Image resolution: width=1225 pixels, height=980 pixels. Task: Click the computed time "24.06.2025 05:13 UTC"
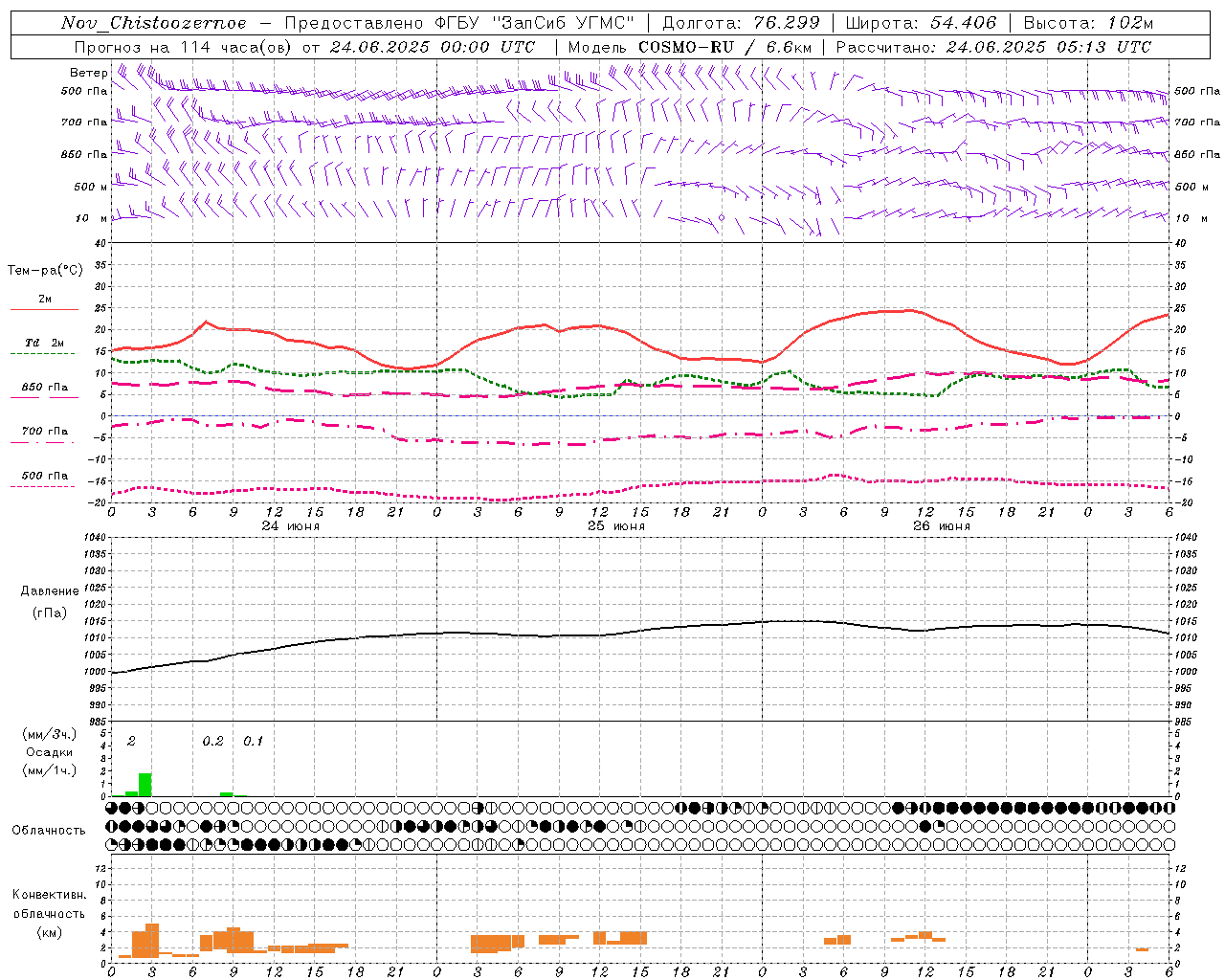pos(1048,47)
